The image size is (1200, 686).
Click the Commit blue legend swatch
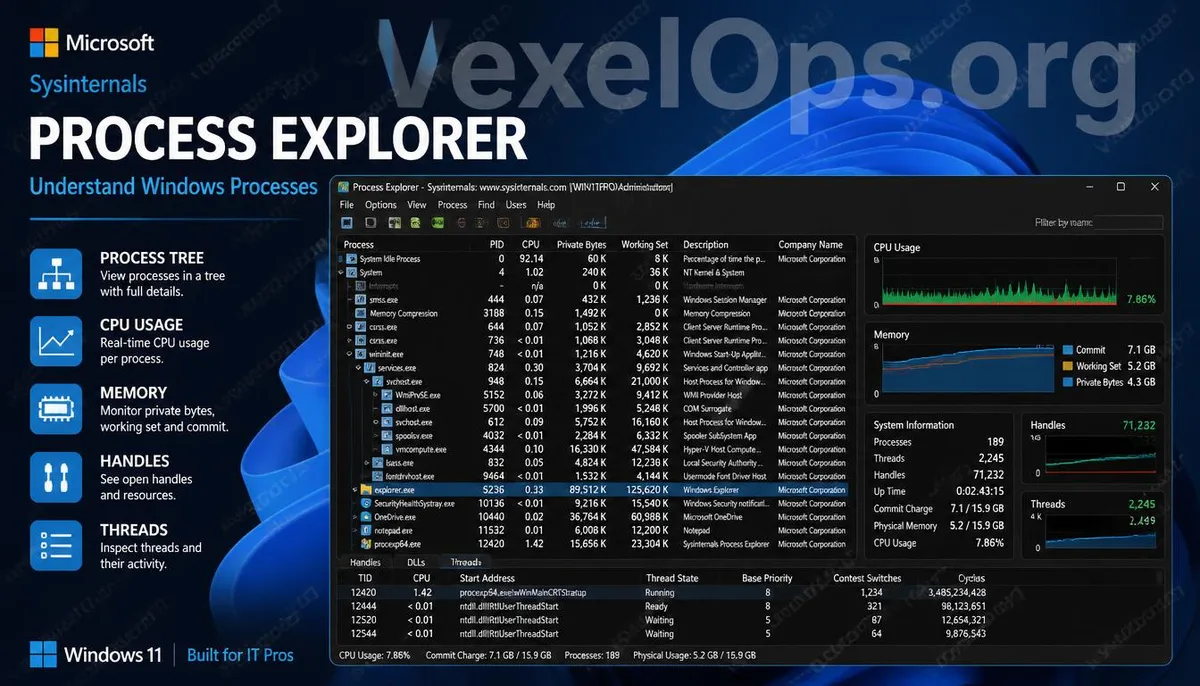click(1066, 350)
